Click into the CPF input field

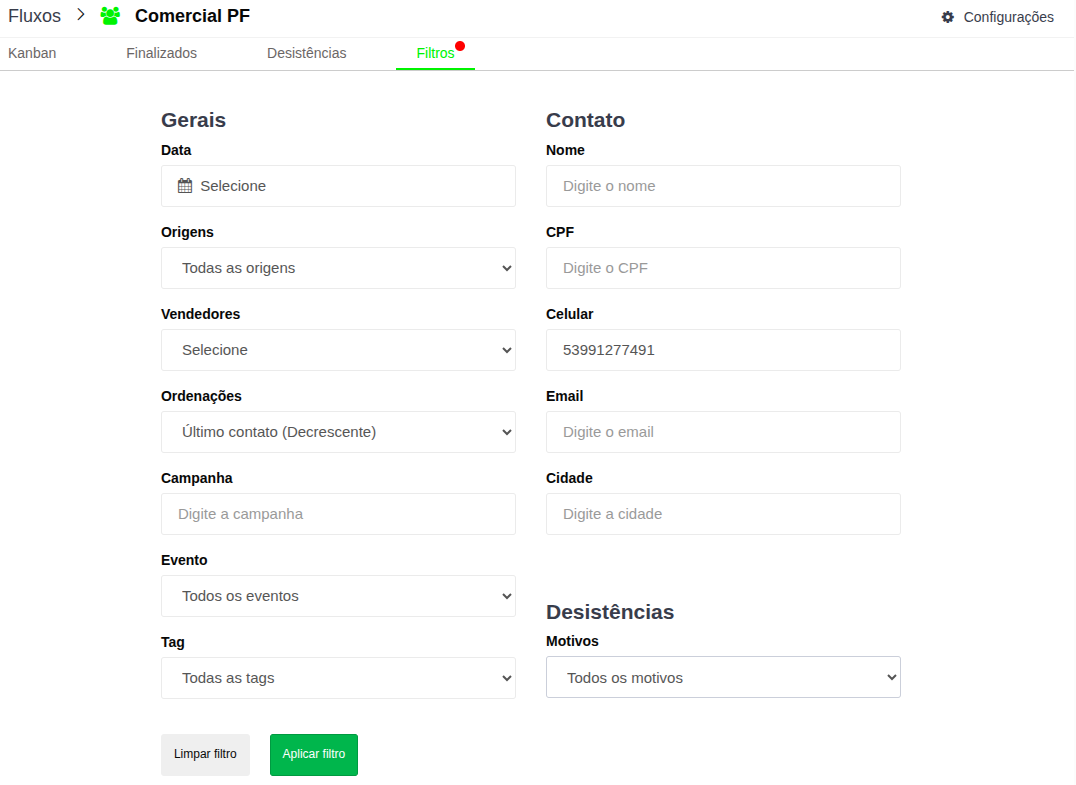(x=723, y=268)
